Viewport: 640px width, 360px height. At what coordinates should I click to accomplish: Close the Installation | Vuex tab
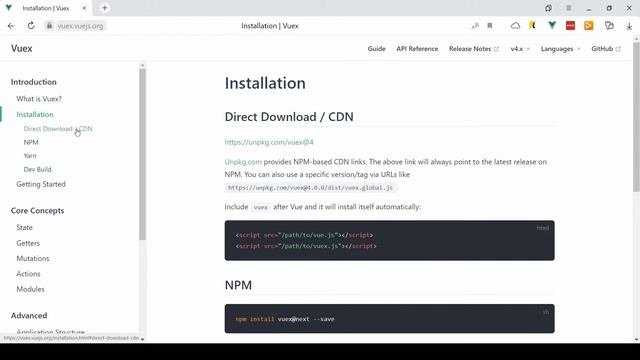tap(84, 8)
